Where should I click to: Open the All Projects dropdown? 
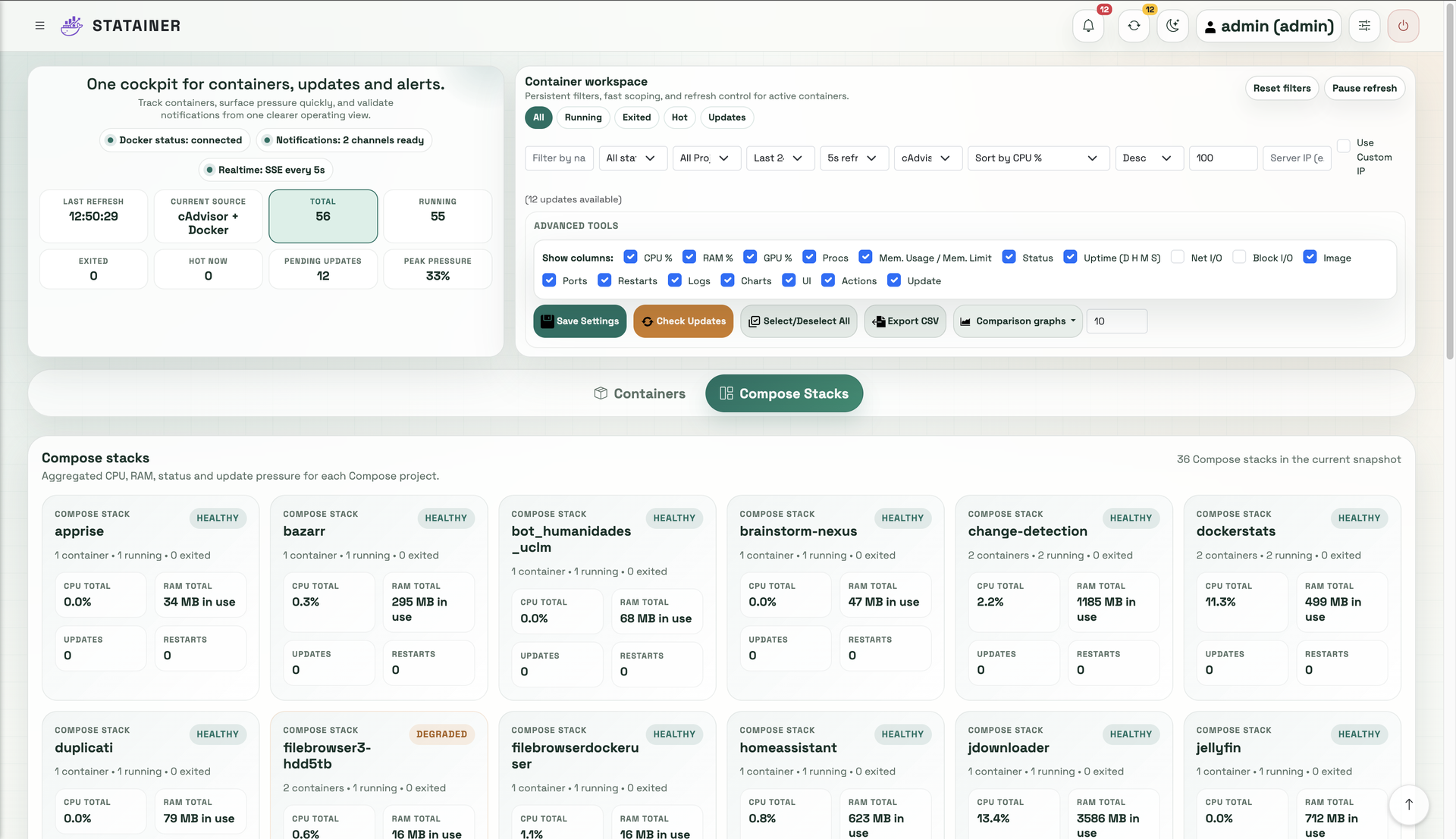point(706,158)
